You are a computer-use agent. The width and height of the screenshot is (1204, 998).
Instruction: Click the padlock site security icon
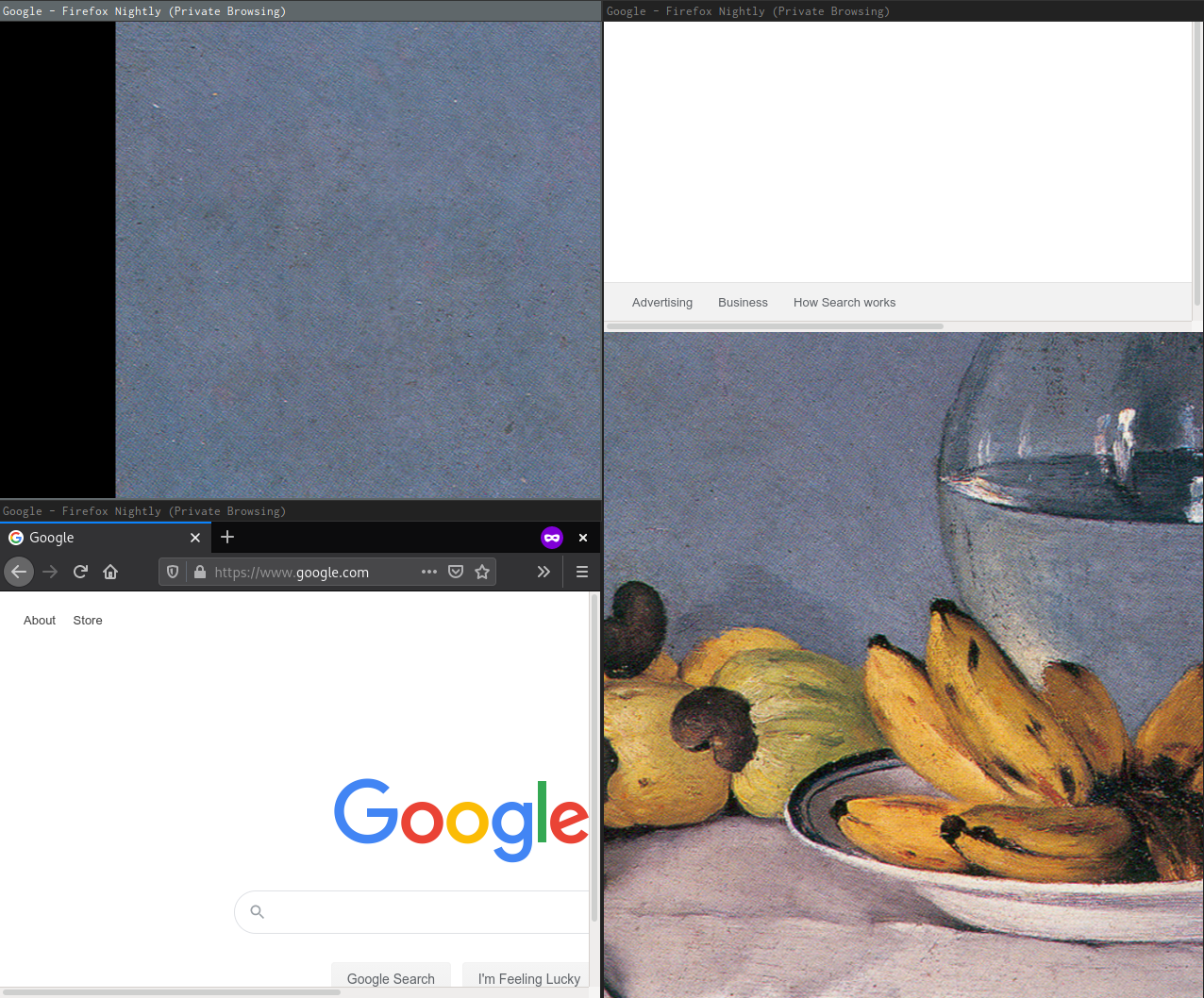tap(200, 572)
